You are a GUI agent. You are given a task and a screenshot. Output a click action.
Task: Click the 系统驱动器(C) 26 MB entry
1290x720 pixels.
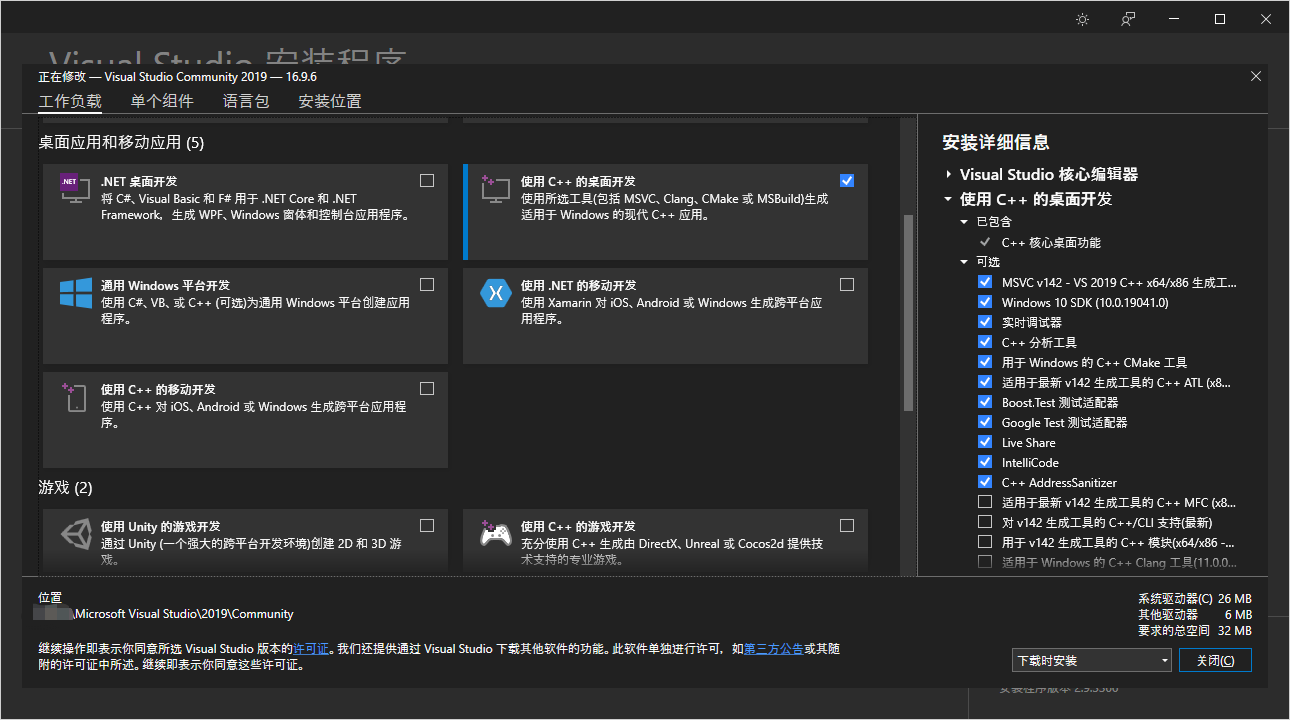1194,599
